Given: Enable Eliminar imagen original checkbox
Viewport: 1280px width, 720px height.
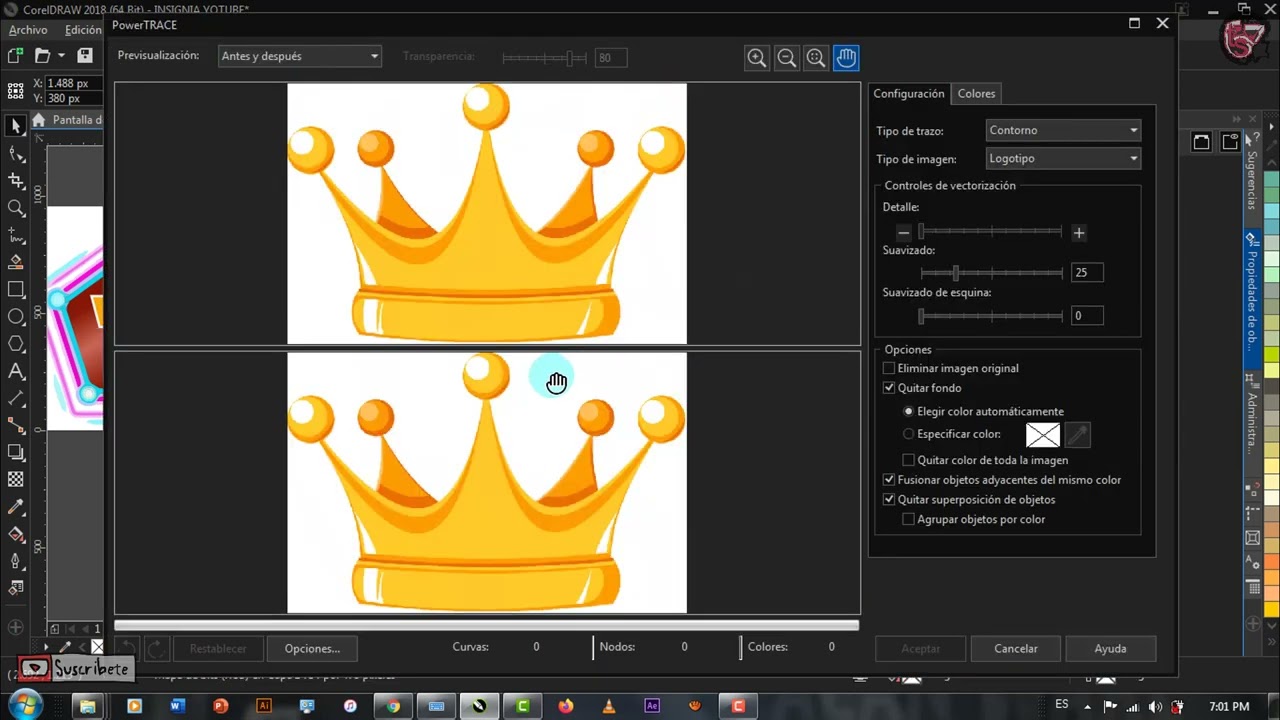Looking at the screenshot, I should [889, 368].
